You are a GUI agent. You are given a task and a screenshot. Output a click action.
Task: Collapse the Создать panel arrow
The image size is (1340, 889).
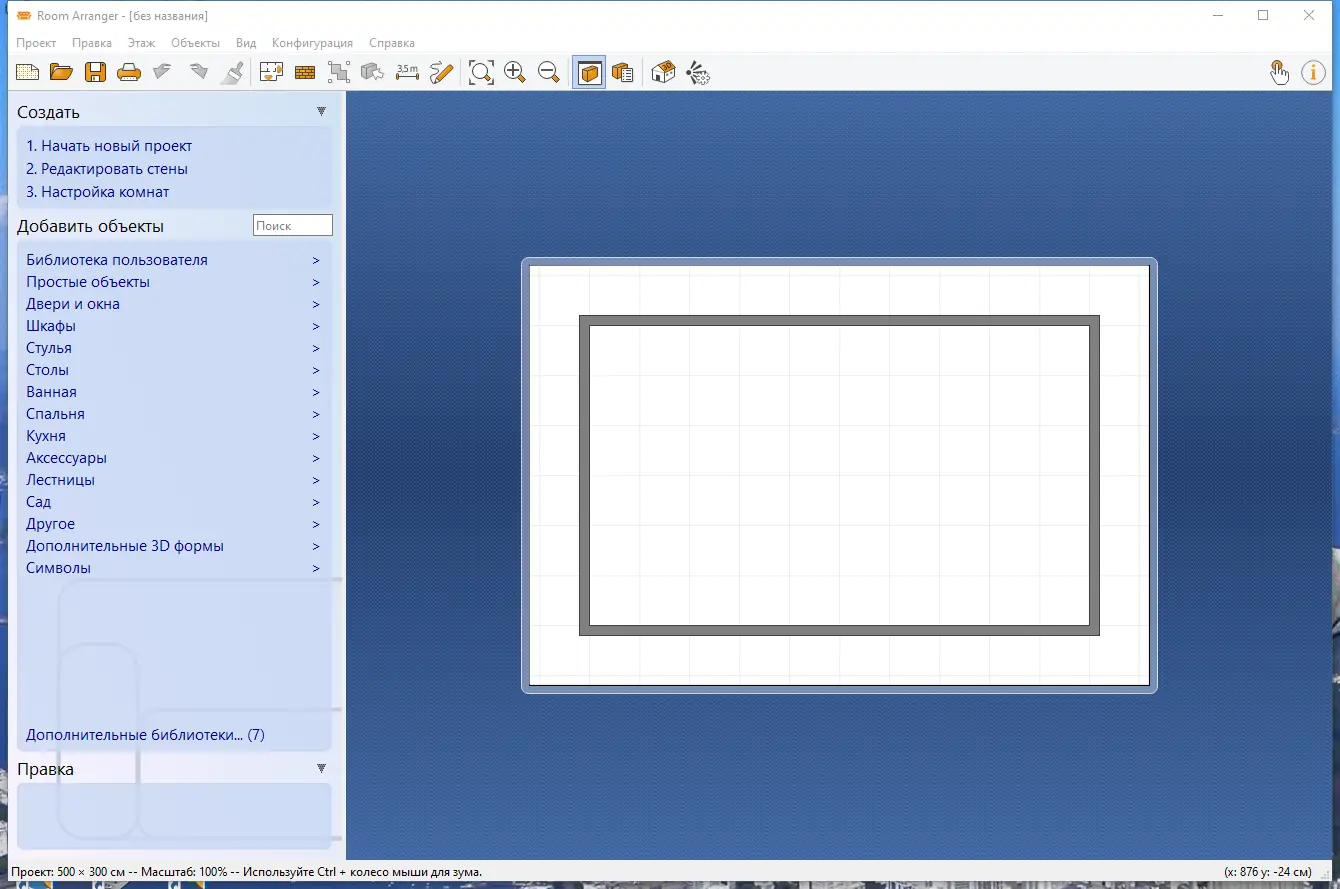pos(321,112)
